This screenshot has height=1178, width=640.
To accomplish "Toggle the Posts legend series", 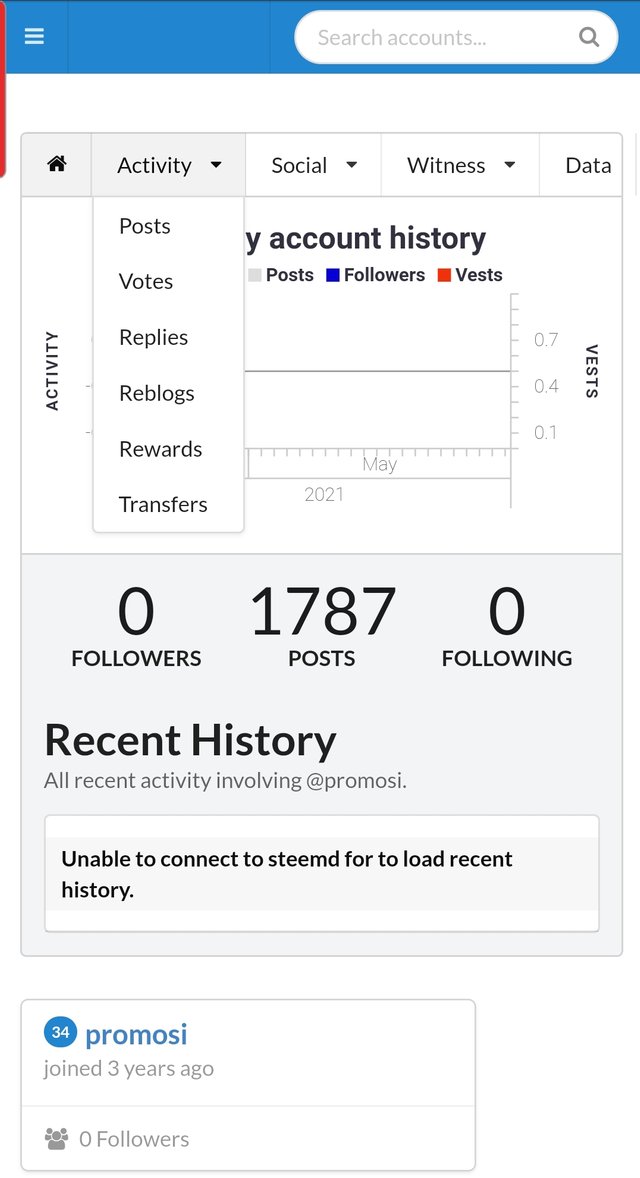I will (x=281, y=275).
